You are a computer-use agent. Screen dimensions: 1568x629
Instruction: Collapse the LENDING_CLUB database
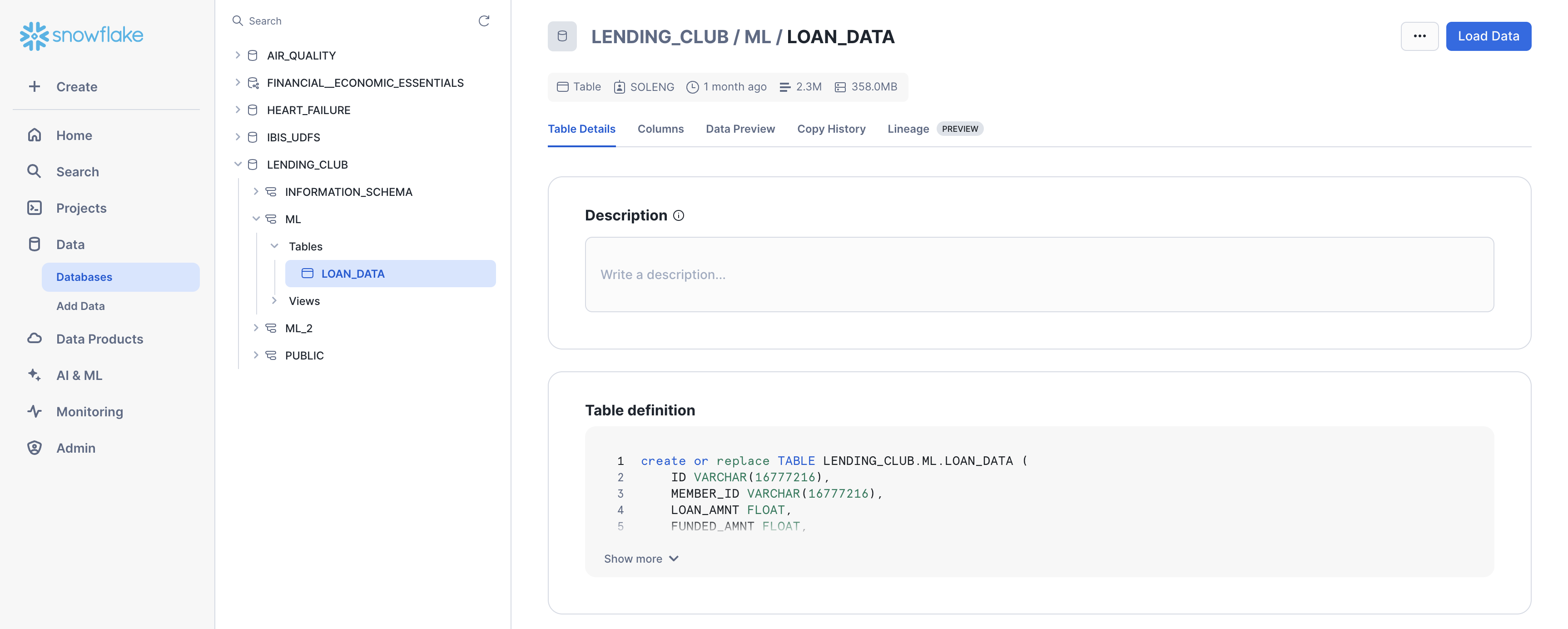tap(238, 165)
